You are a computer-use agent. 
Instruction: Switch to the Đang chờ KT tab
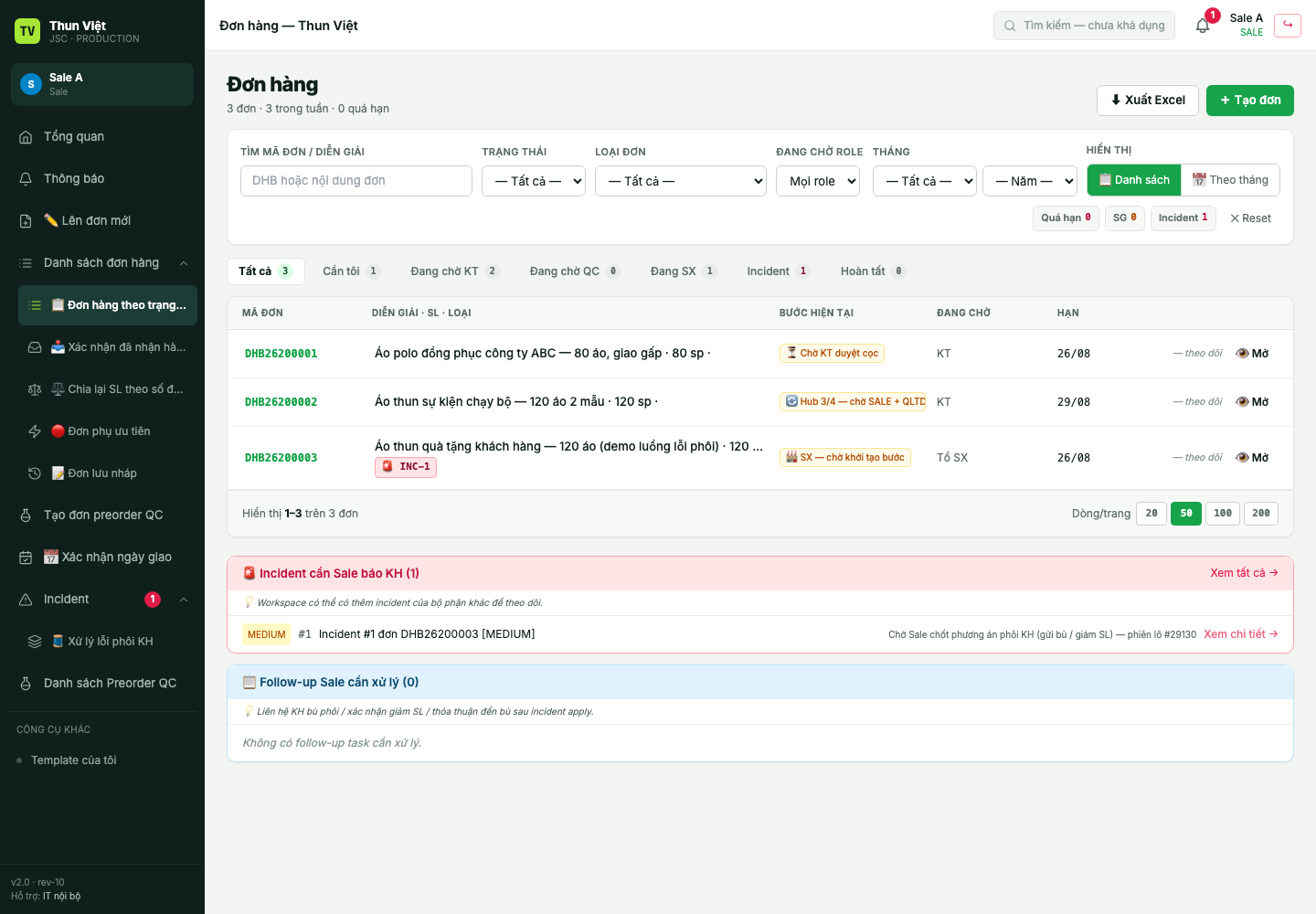coord(454,271)
